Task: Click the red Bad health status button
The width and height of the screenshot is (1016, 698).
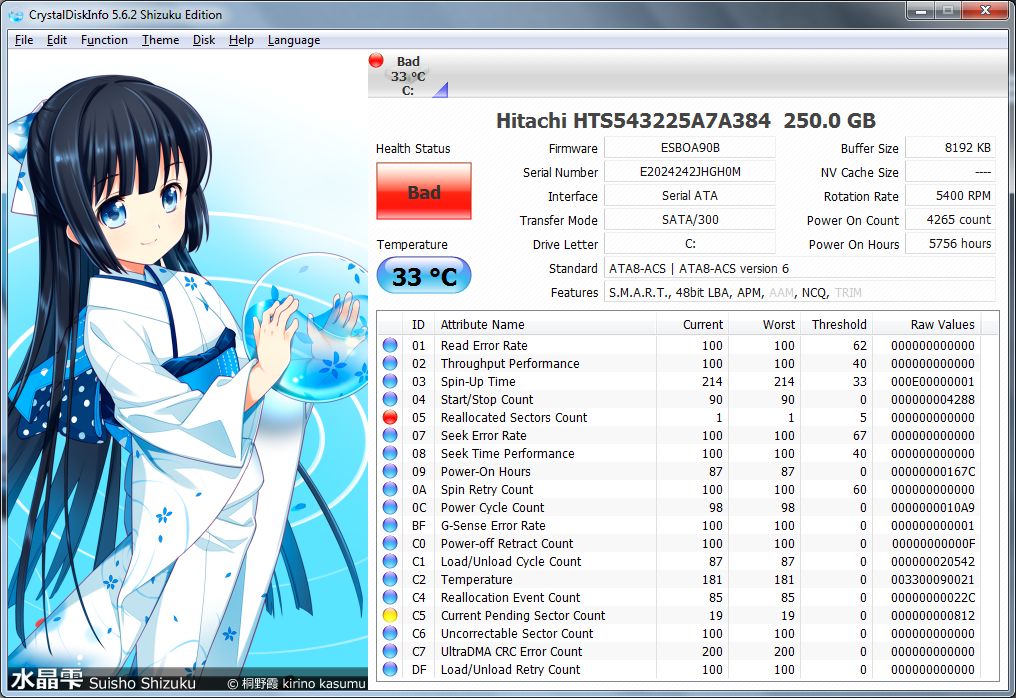Action: tap(424, 191)
